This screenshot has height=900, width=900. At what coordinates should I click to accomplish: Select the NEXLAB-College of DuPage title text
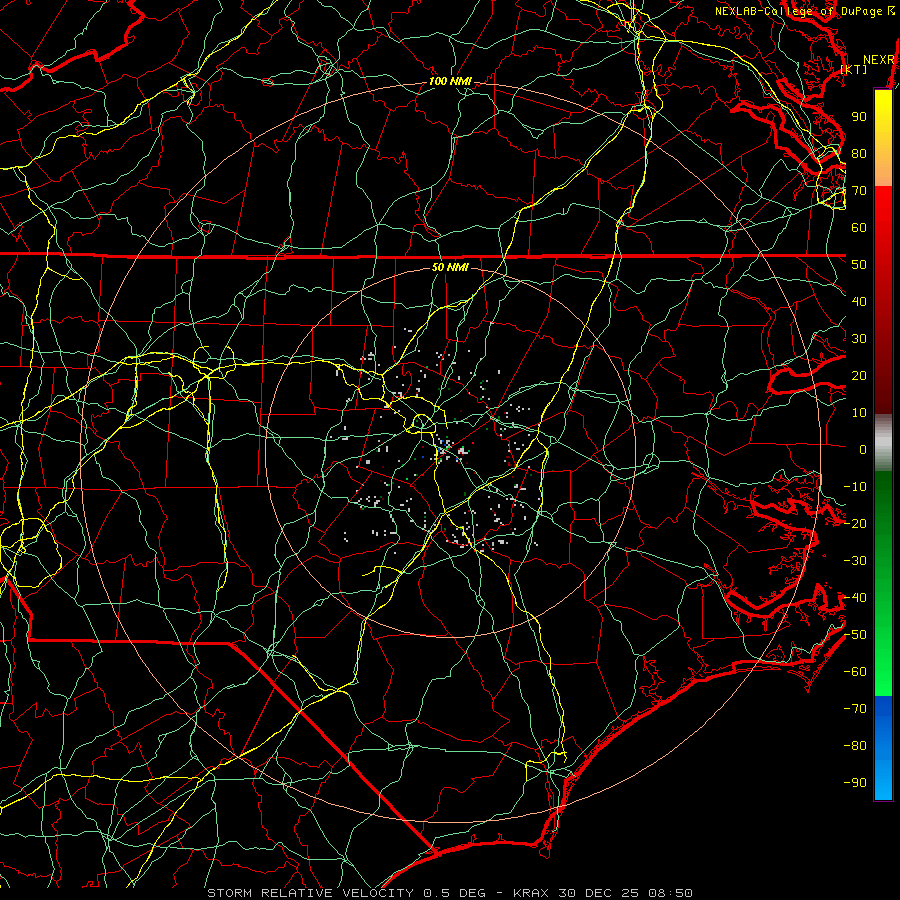[799, 11]
